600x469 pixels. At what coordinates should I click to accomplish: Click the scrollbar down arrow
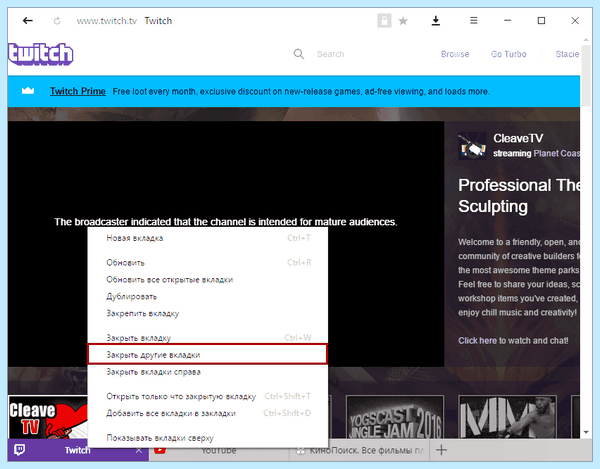click(586, 432)
